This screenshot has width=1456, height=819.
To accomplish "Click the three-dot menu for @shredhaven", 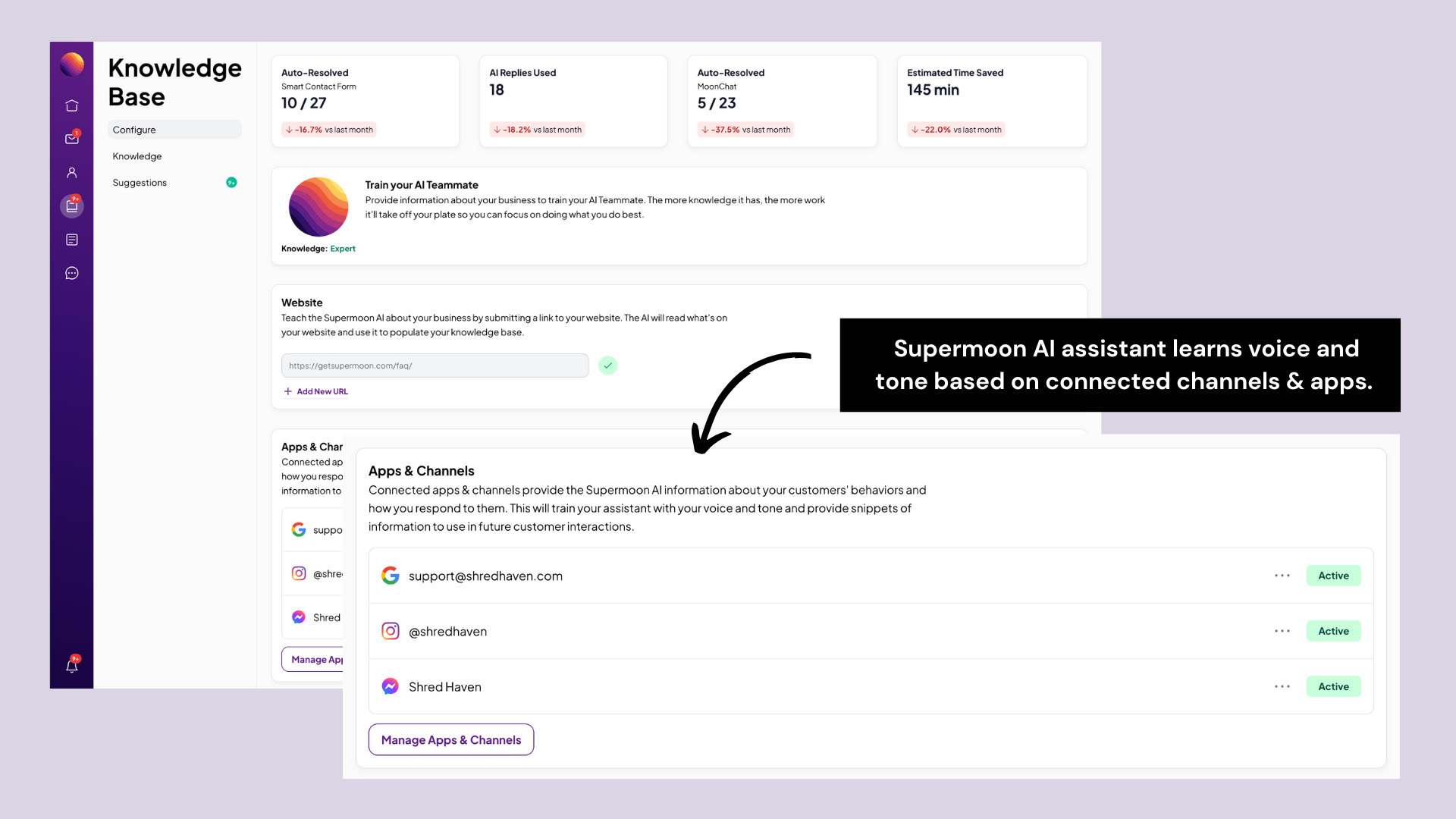I will pyautogui.click(x=1282, y=631).
